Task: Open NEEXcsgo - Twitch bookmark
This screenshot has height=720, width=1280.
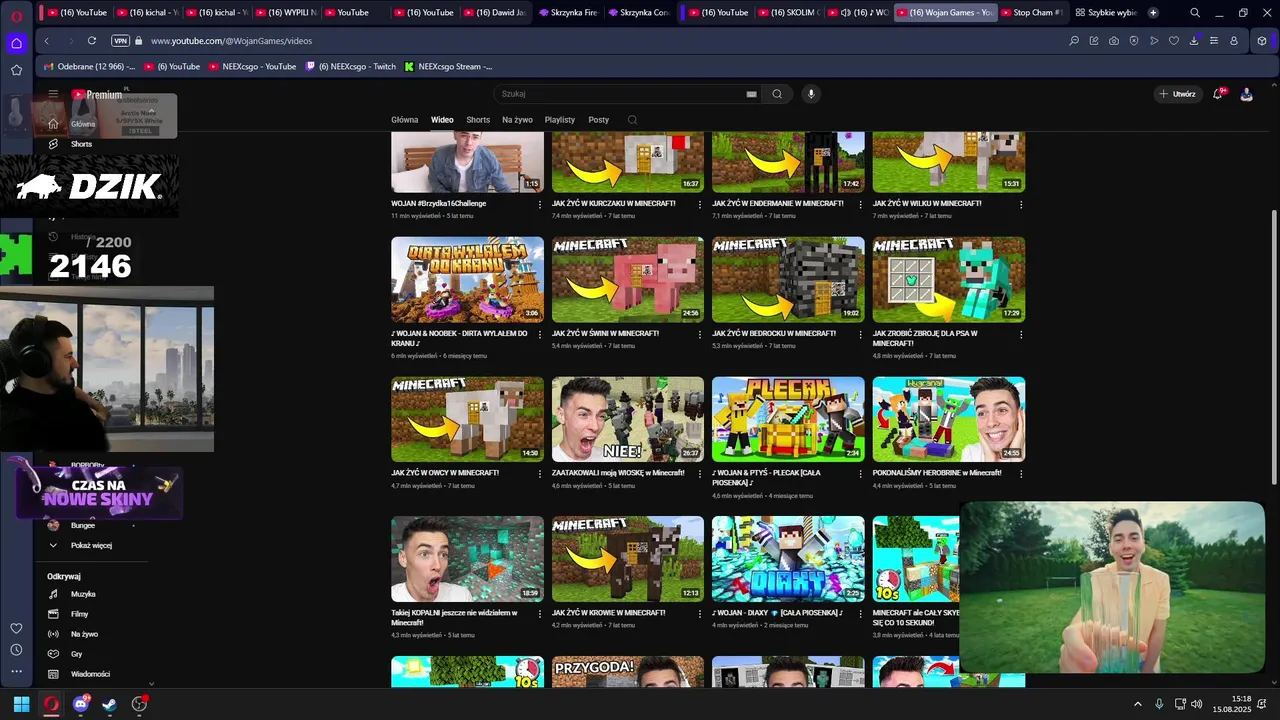Action: click(351, 66)
